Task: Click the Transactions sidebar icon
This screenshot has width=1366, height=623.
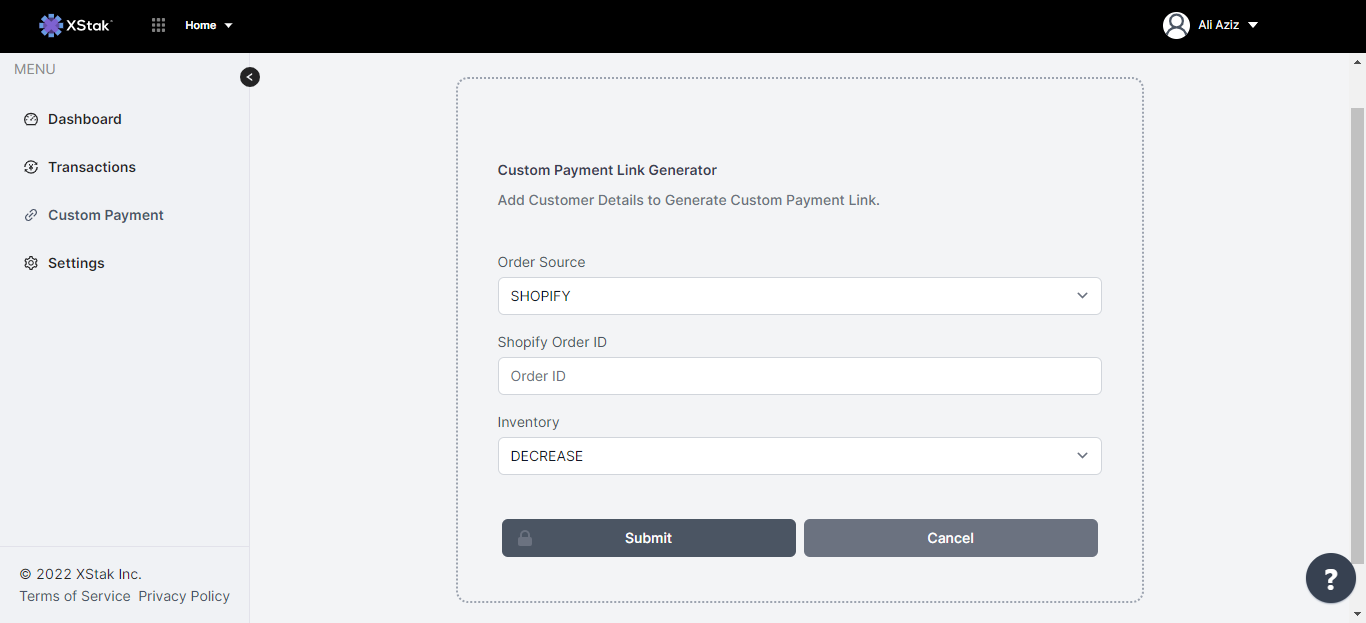Action: pos(31,167)
